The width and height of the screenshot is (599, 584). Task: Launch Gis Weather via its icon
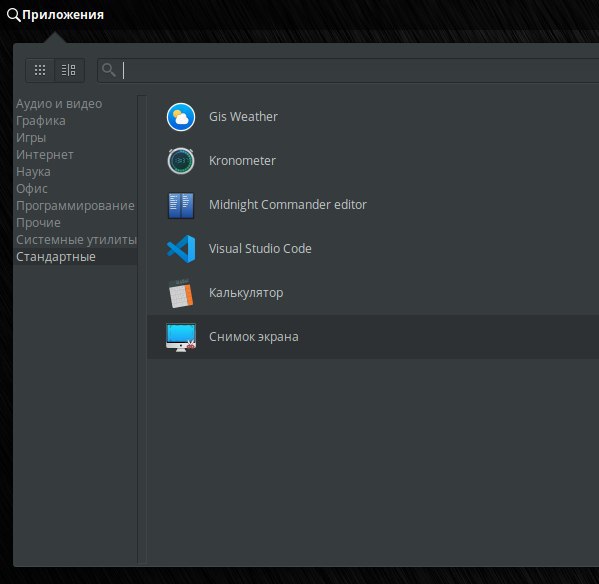[x=181, y=117]
